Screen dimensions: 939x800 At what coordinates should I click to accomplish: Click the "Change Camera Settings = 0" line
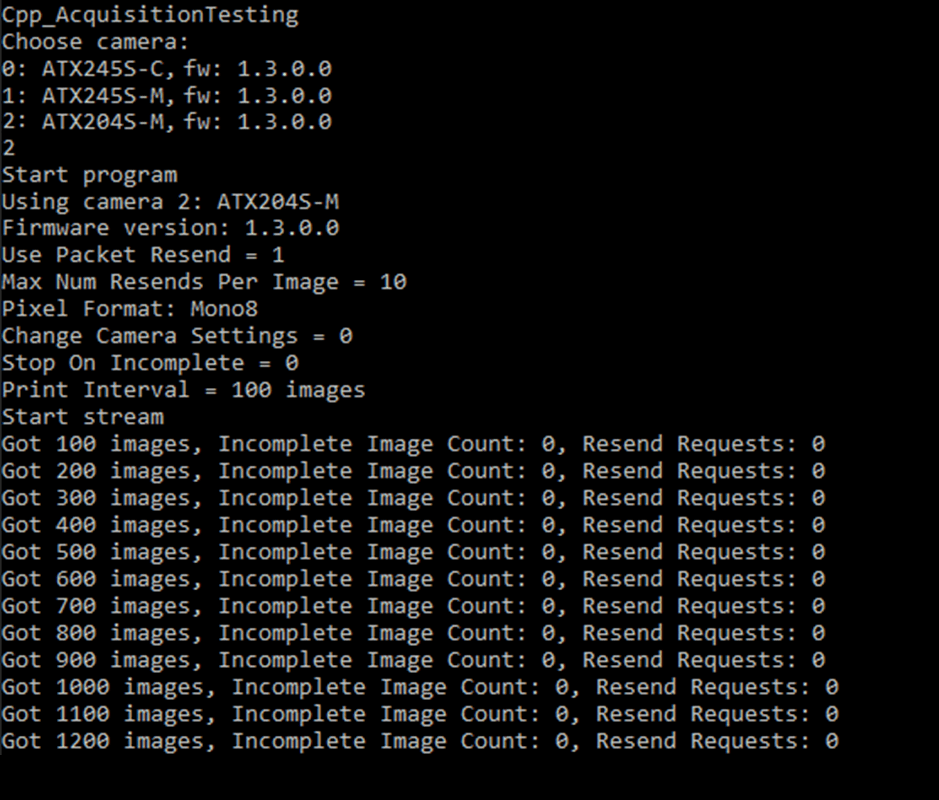pos(177,336)
